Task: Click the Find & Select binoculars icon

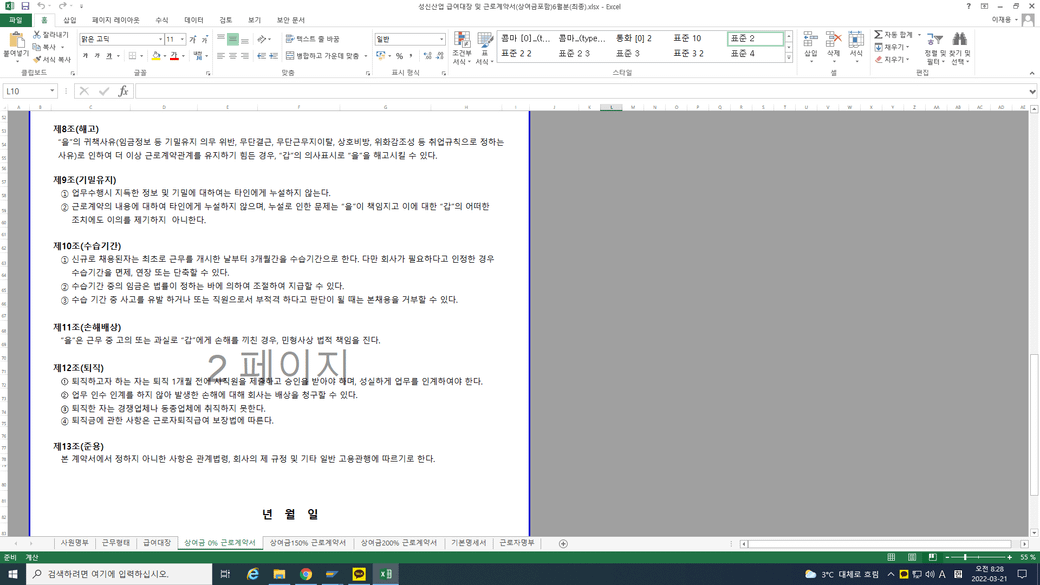Action: click(960, 42)
